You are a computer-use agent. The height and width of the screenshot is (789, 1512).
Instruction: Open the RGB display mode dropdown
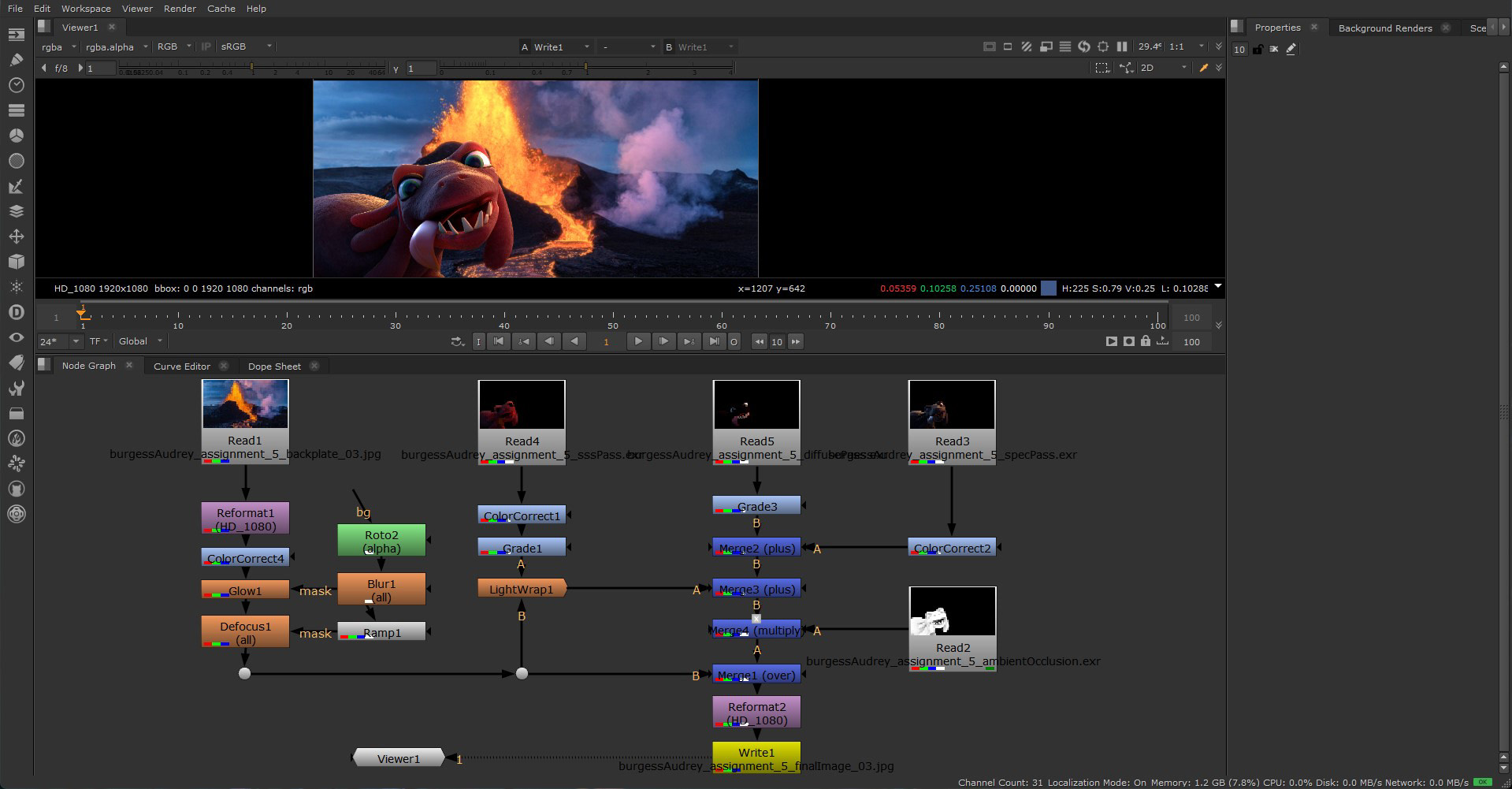[x=174, y=47]
